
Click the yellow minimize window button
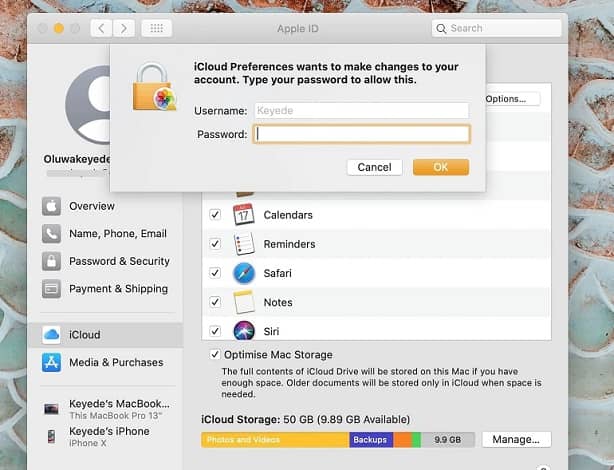coord(59,28)
